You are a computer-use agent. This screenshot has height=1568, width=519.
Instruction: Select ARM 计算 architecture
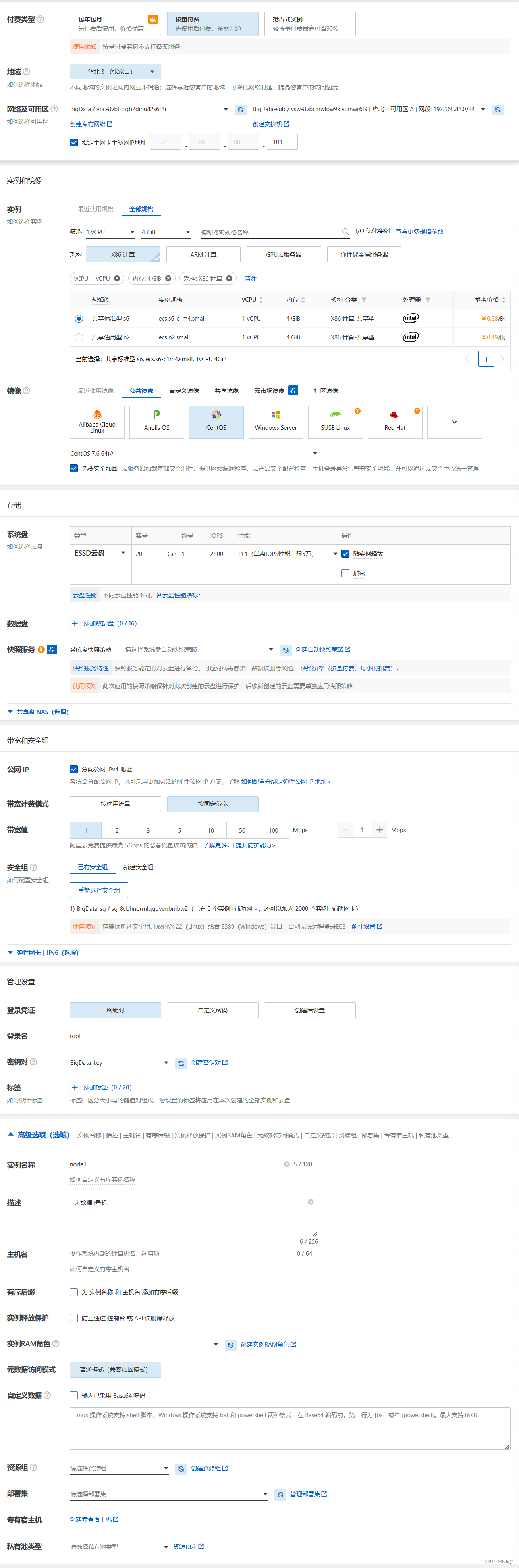[203, 254]
